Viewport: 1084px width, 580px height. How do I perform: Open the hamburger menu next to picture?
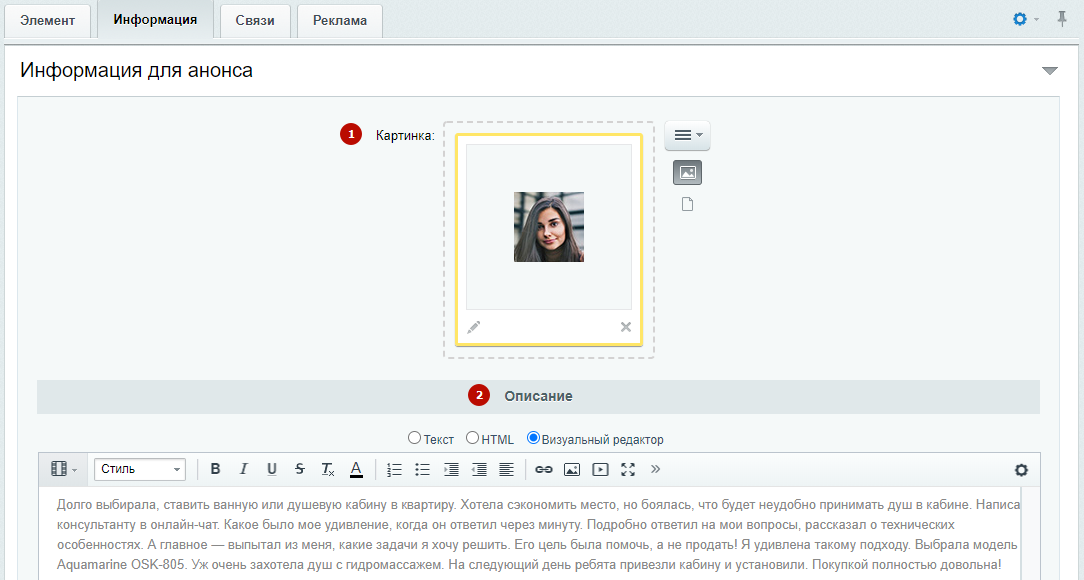coord(687,135)
